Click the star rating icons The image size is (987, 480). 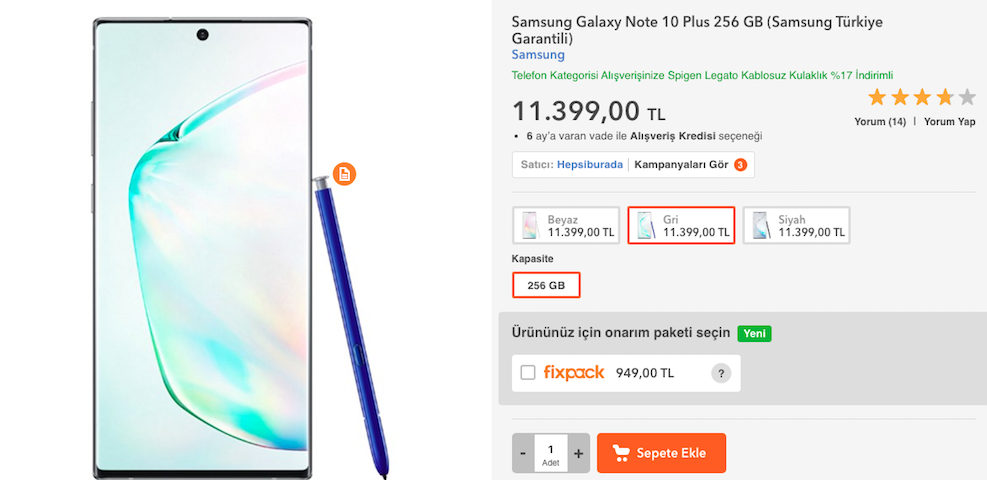(x=921, y=97)
